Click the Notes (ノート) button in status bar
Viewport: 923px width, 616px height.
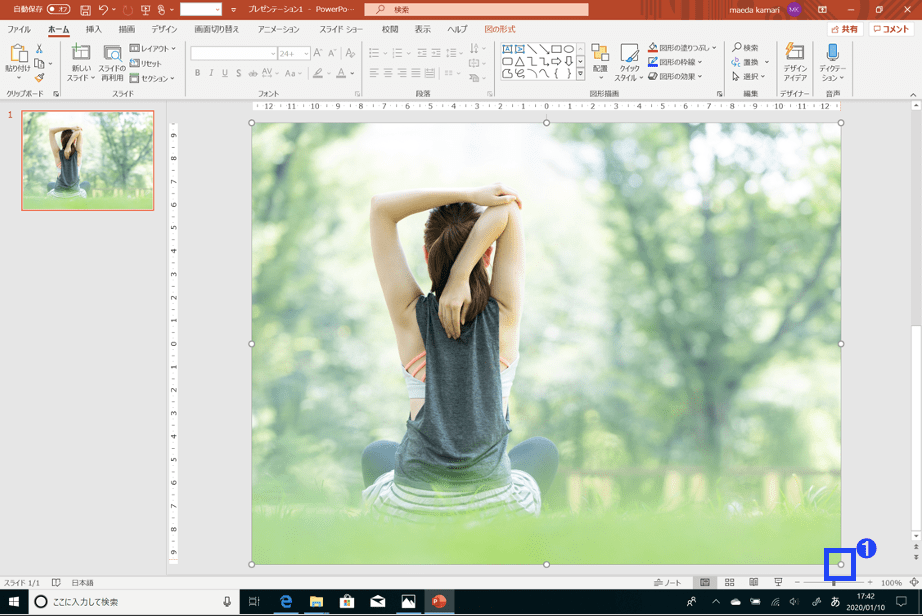click(667, 582)
